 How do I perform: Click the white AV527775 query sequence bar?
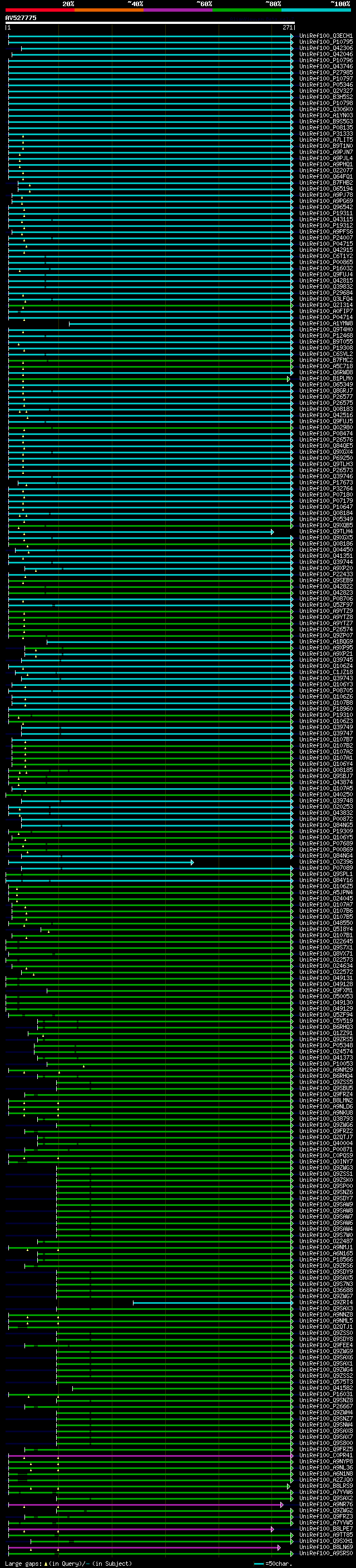(150, 22)
